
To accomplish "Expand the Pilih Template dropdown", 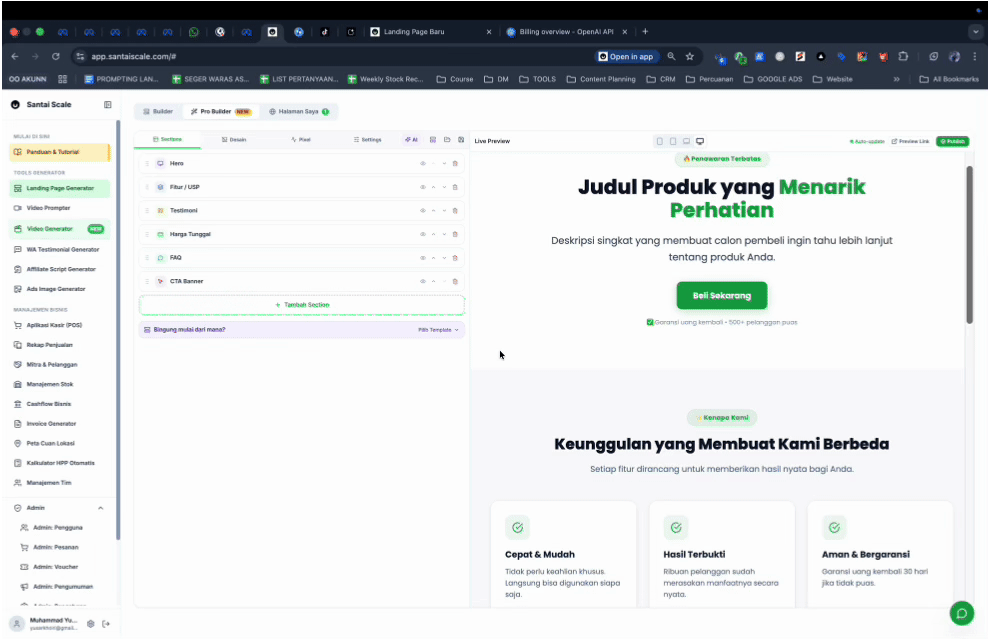I will 439,329.
